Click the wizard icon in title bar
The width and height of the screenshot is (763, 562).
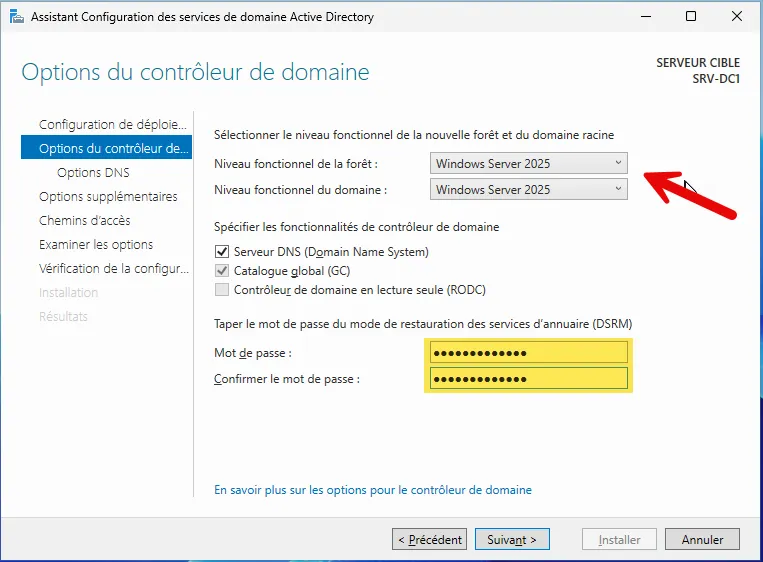14,16
